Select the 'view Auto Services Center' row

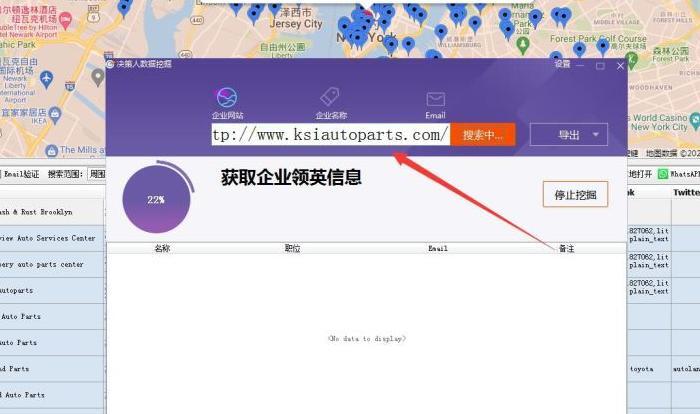pos(52,238)
